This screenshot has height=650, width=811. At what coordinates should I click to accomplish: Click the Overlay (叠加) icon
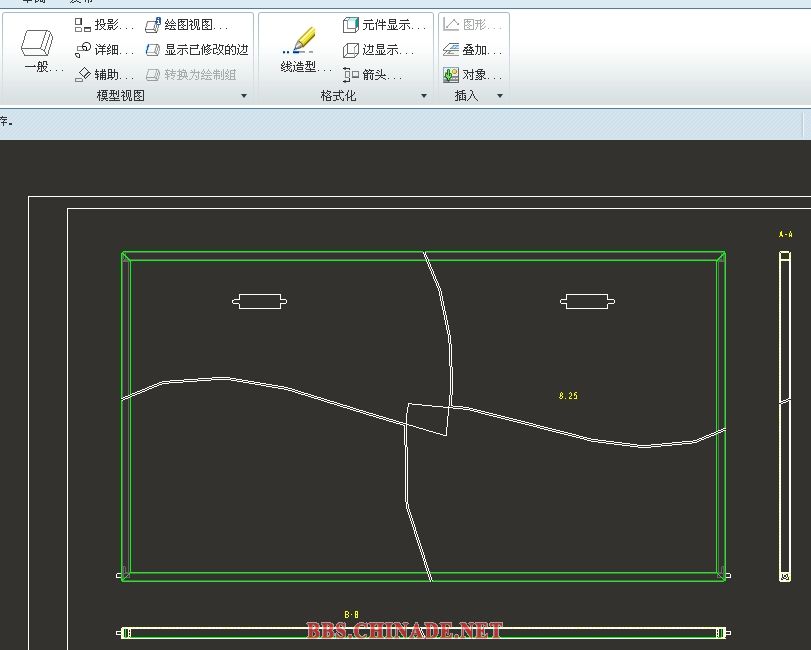[x=451, y=50]
